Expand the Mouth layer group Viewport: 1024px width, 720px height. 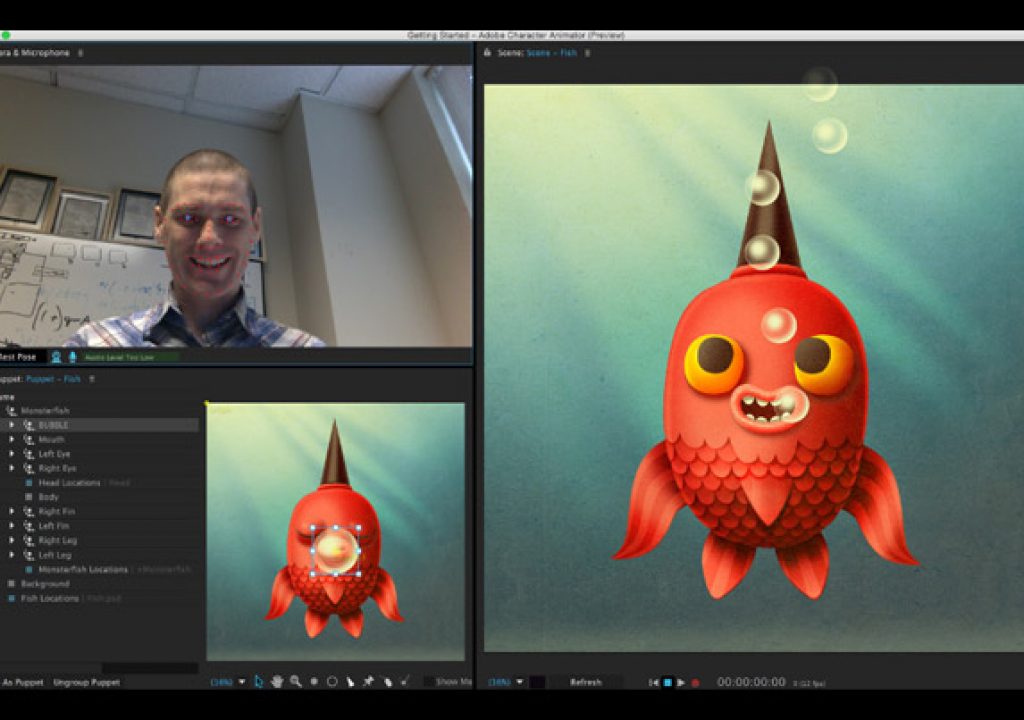click(x=11, y=439)
